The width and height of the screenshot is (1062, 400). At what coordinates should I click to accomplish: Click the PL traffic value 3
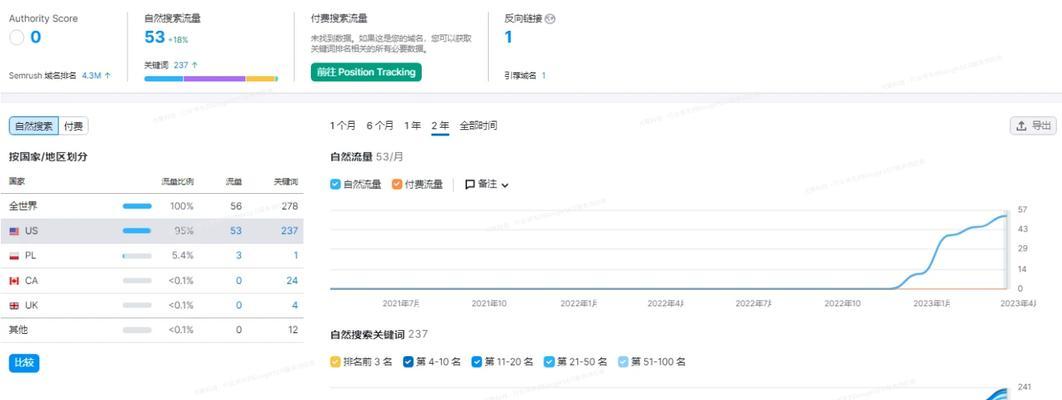coord(238,256)
